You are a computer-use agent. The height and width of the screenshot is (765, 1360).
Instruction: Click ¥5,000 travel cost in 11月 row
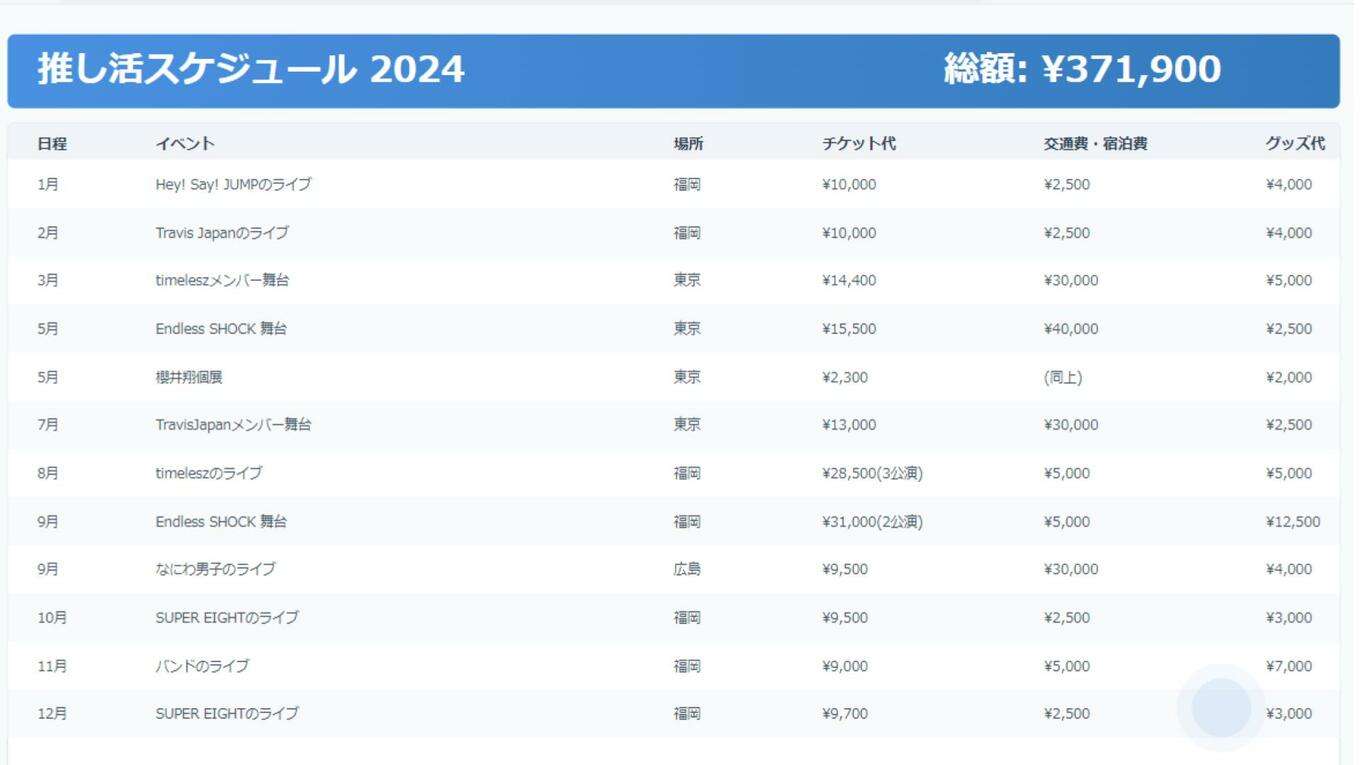tap(1067, 666)
